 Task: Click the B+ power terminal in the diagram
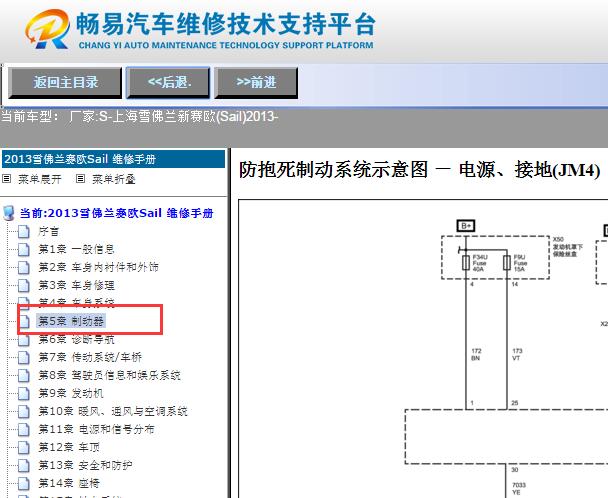pyautogui.click(x=466, y=226)
